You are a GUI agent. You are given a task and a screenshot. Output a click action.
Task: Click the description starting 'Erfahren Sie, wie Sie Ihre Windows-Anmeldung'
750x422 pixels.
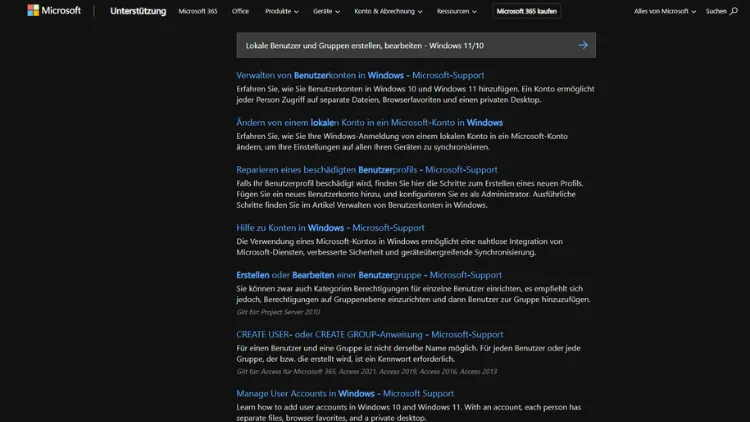point(402,141)
